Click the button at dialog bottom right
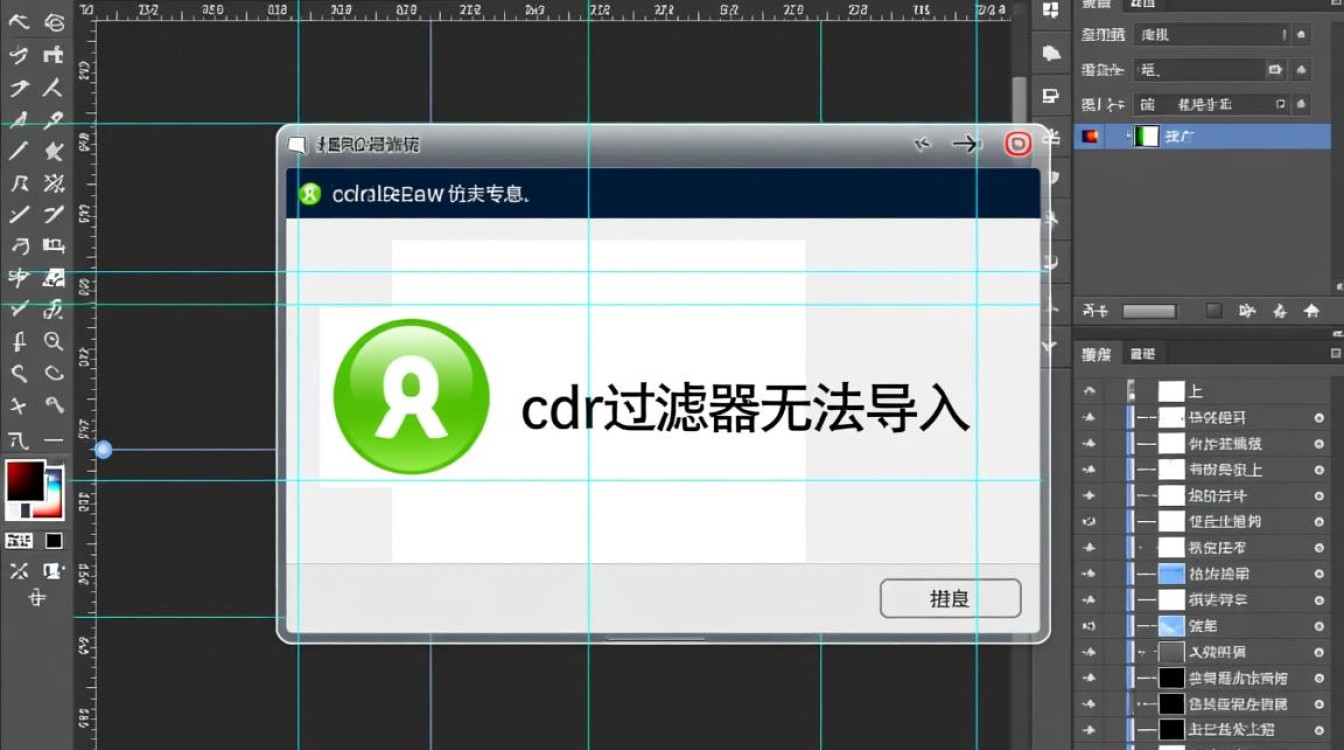Screen dimensions: 1344x750 pos(950,599)
